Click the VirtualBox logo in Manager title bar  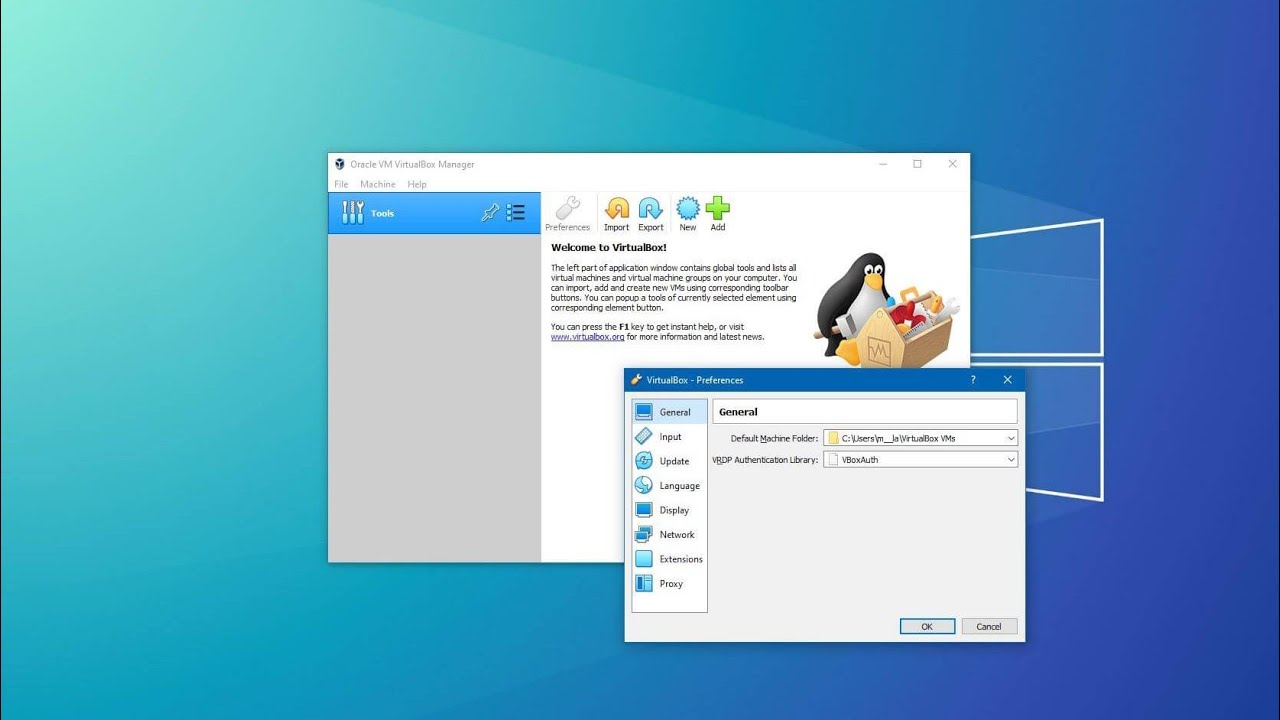coord(340,164)
